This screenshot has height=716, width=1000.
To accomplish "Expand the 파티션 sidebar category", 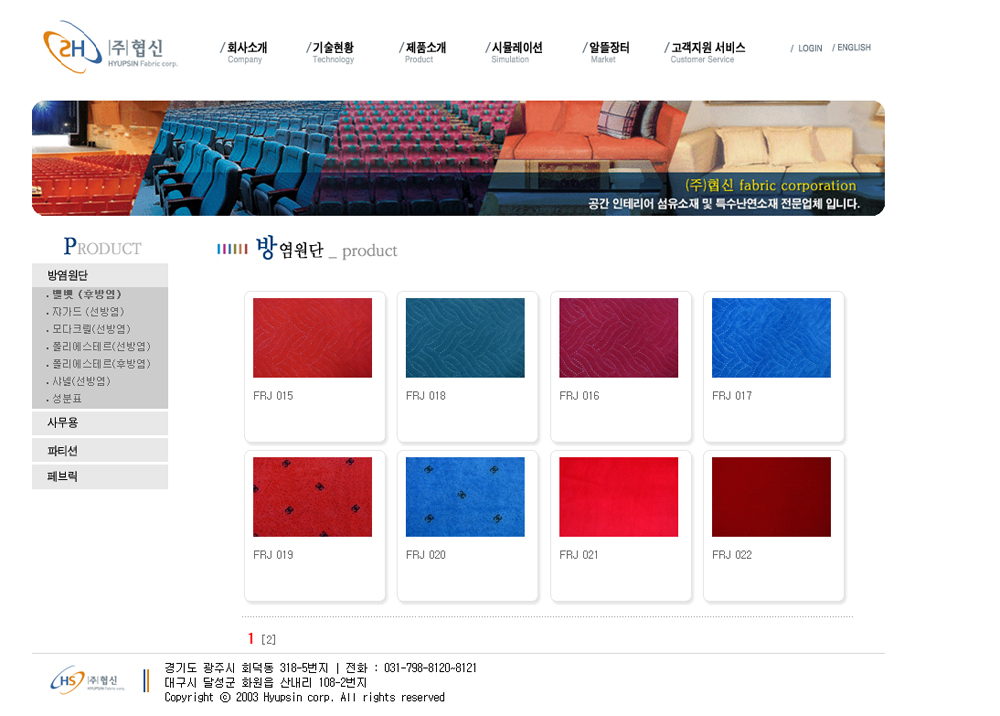I will 63,451.
